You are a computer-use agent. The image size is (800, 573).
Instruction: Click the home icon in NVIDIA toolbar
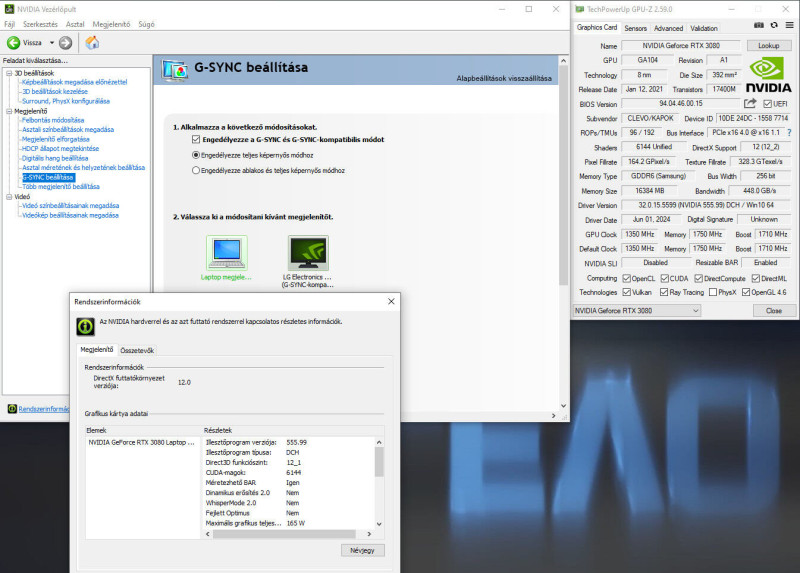click(x=92, y=42)
